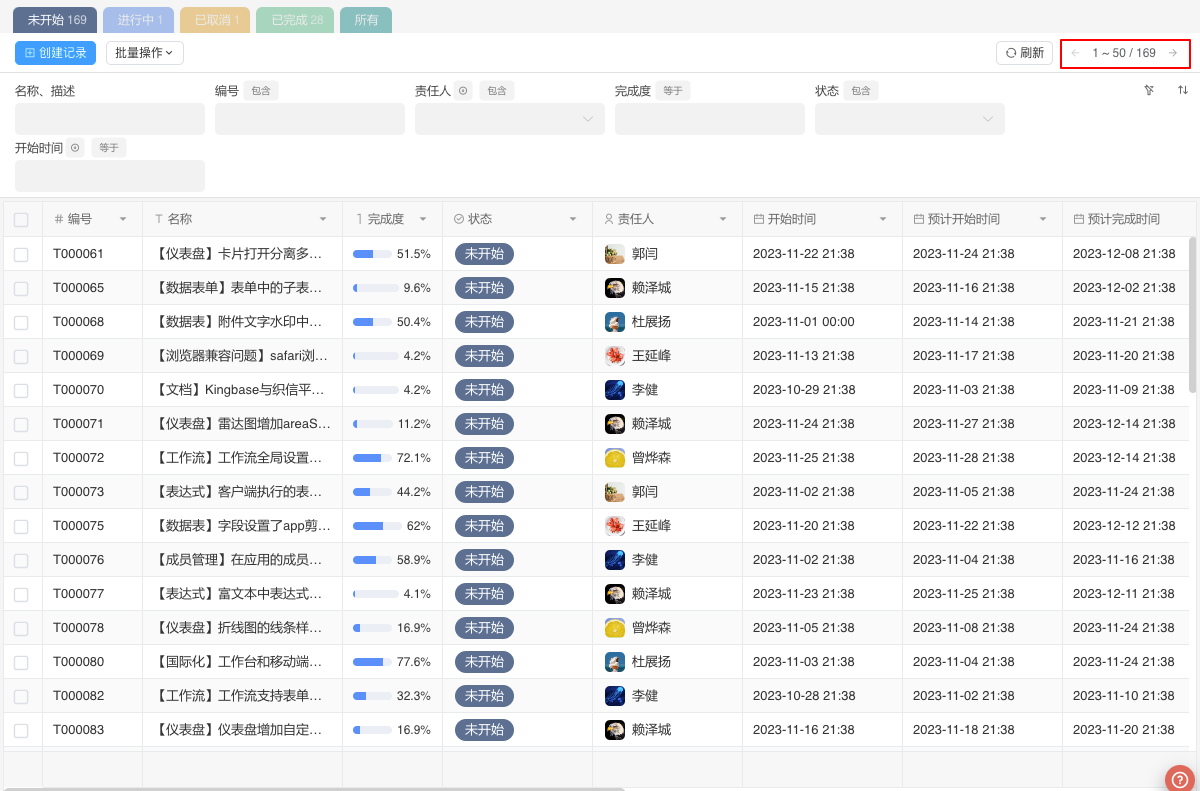Check the checkbox for row T000065
The image size is (1200, 791).
click(x=21, y=288)
